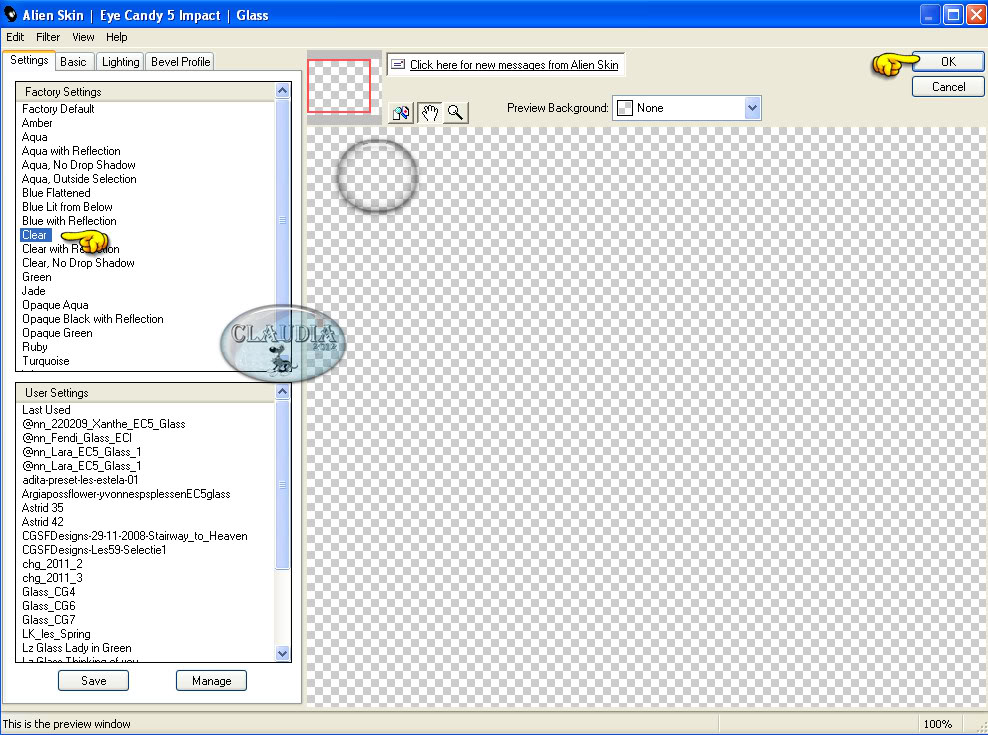Choose Aqua, Outside Selection preset
988x735 pixels.
[79, 178]
